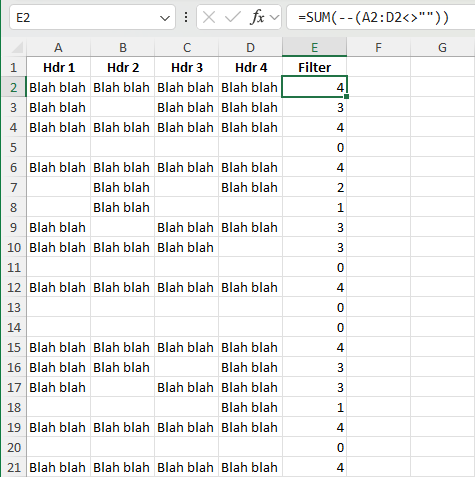Select column G header
475x477 pixels.
click(442, 48)
